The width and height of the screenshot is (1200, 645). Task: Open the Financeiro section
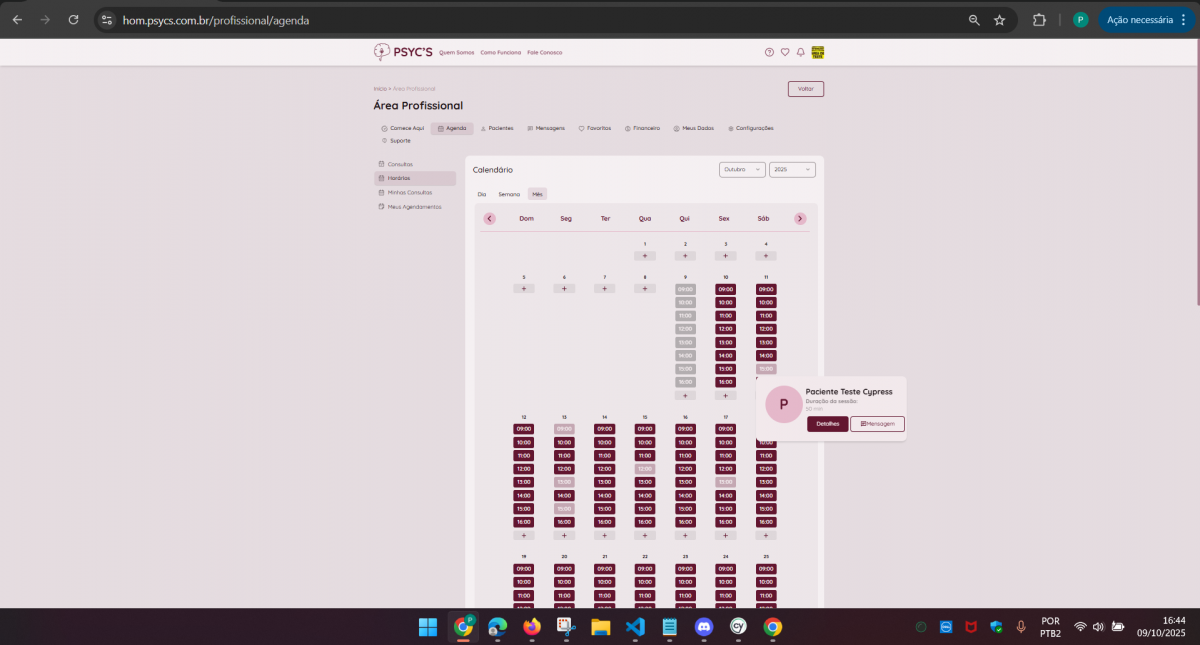coord(642,128)
